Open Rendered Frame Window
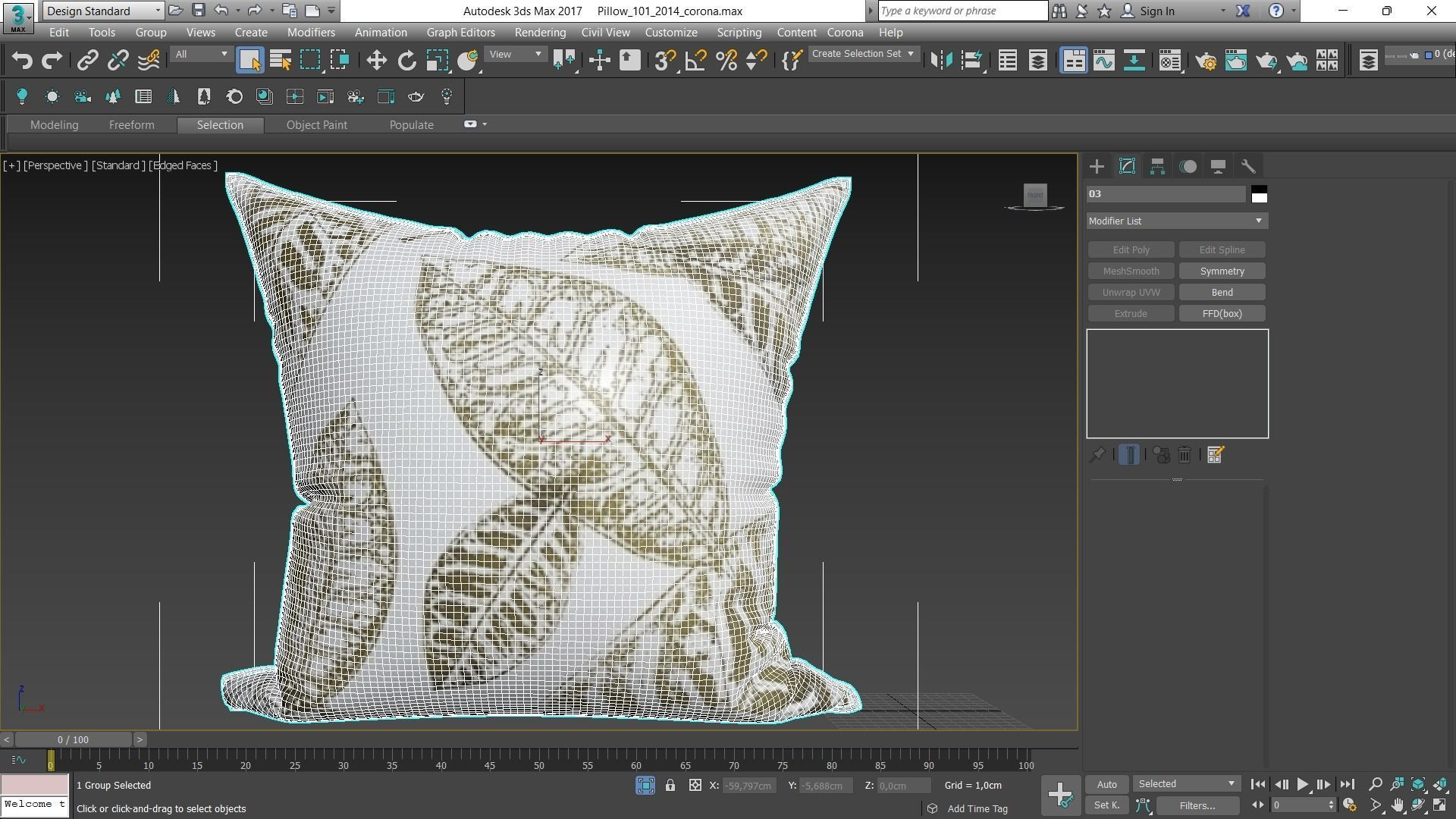Screen dimensions: 1456x819 click(x=1236, y=61)
